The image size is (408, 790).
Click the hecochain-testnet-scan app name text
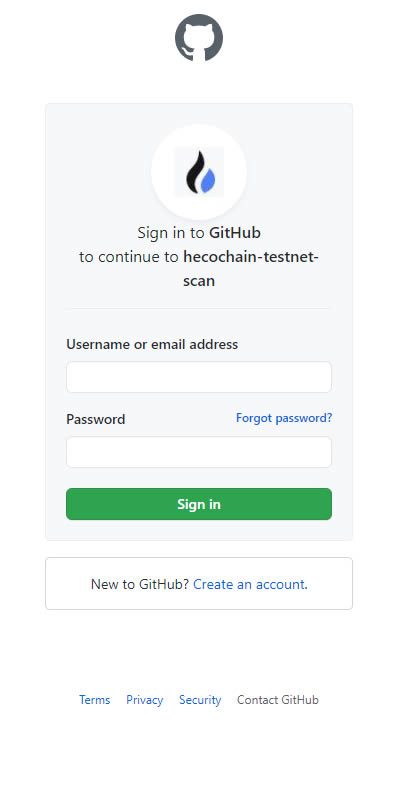click(x=250, y=269)
